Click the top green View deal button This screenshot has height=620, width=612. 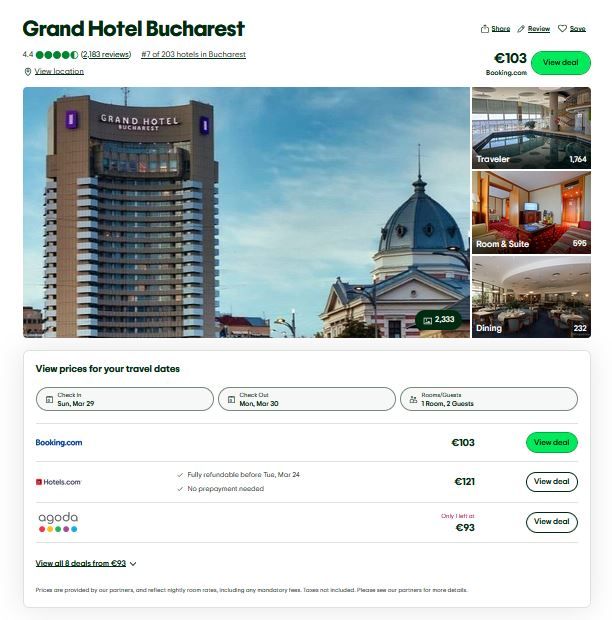point(561,62)
